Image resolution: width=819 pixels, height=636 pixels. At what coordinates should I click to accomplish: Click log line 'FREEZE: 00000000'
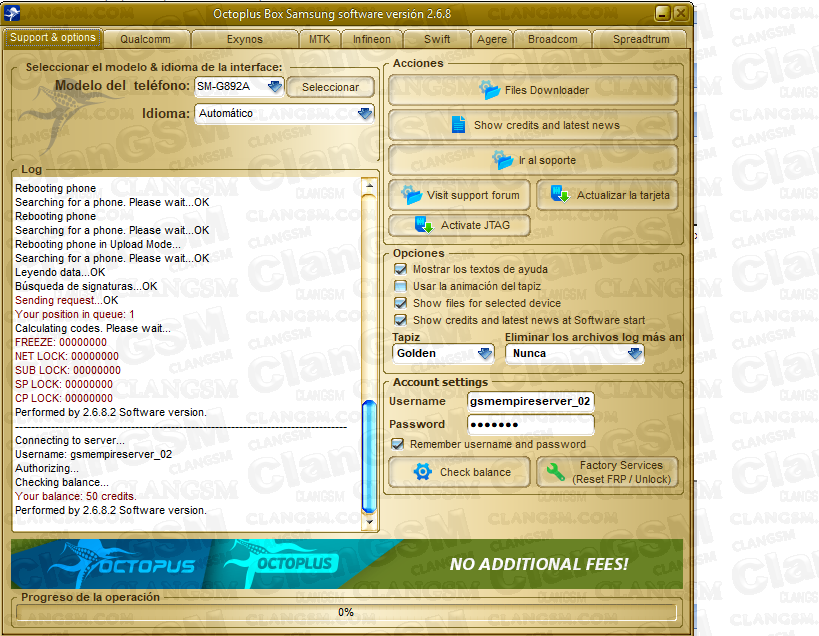coord(61,342)
